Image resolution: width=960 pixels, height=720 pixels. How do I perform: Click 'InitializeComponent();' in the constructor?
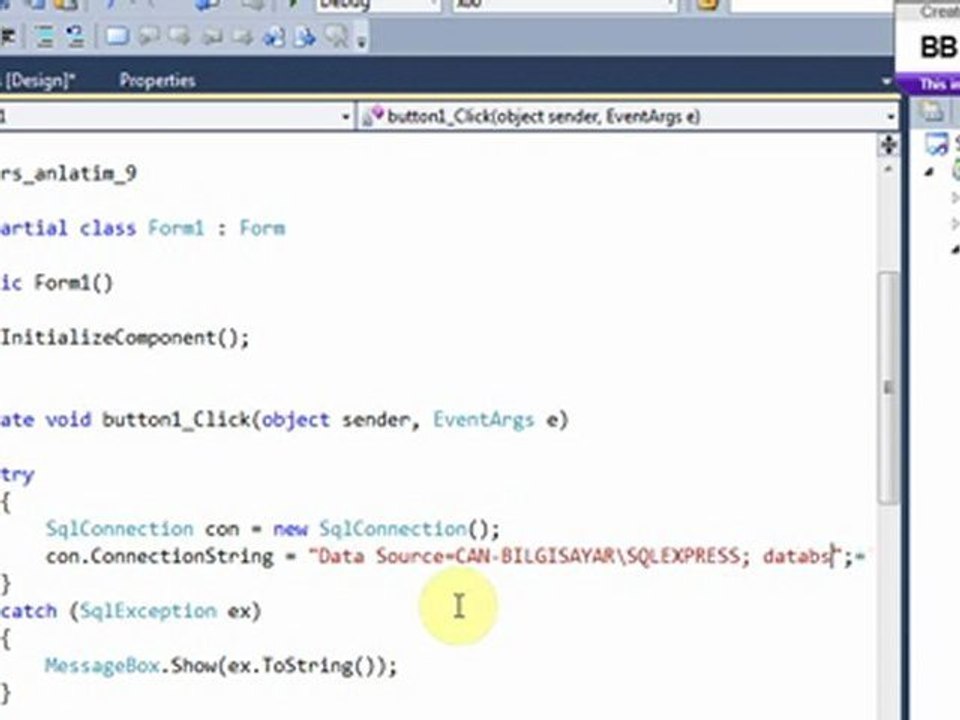[x=125, y=337]
